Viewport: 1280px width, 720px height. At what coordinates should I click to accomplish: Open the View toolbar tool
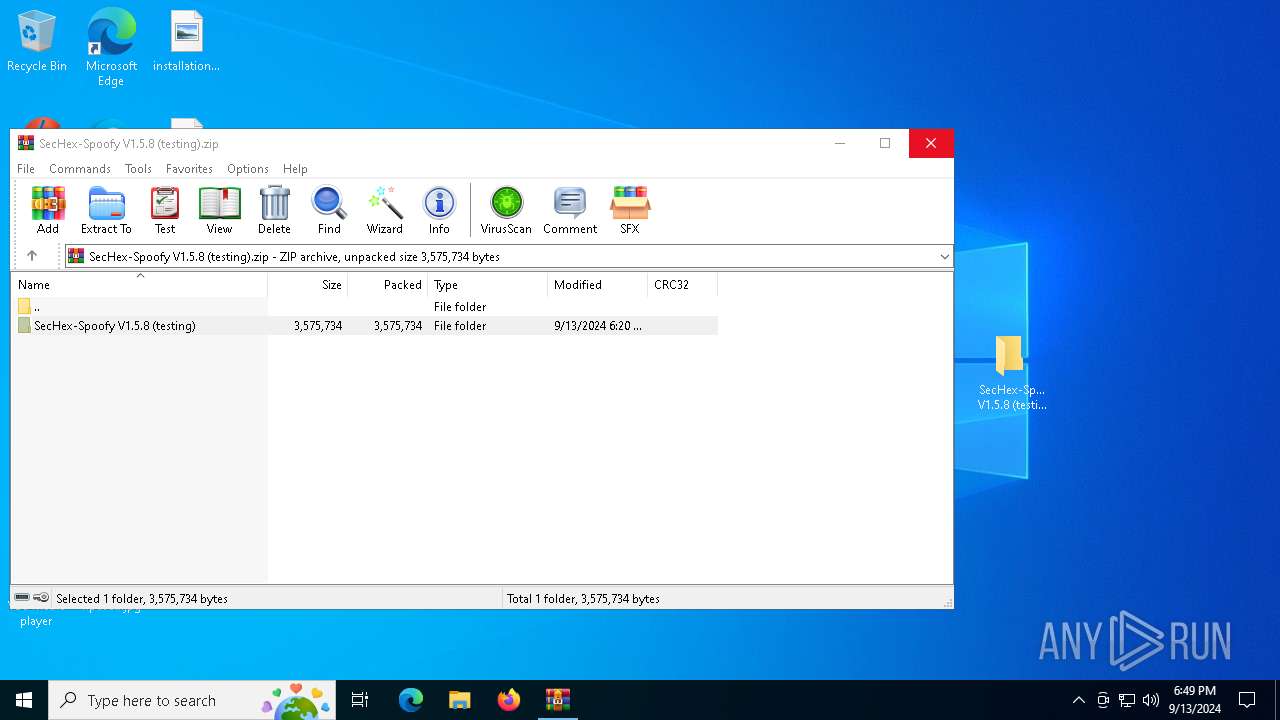[219, 210]
